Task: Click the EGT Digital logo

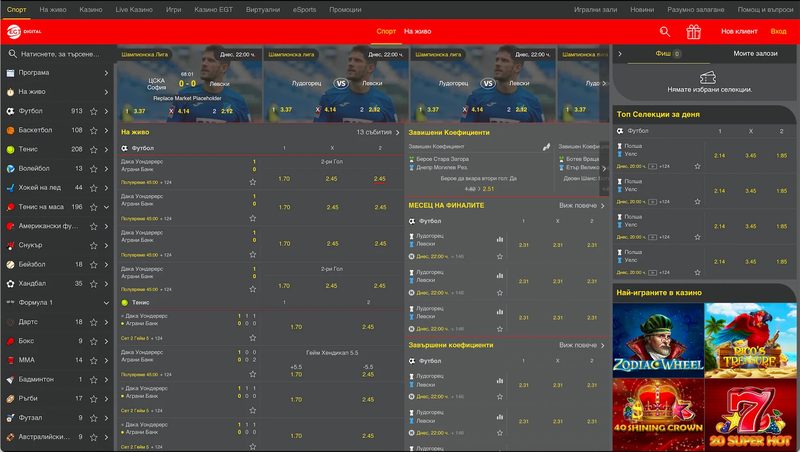Action: coord(23,31)
